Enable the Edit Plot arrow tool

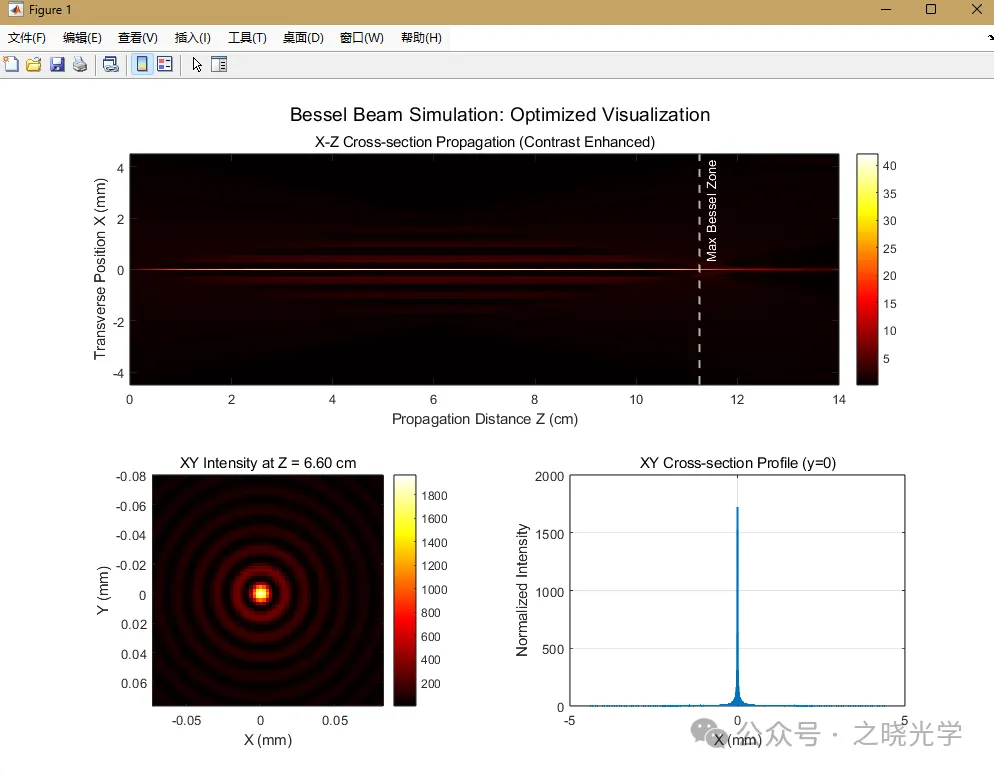197,65
